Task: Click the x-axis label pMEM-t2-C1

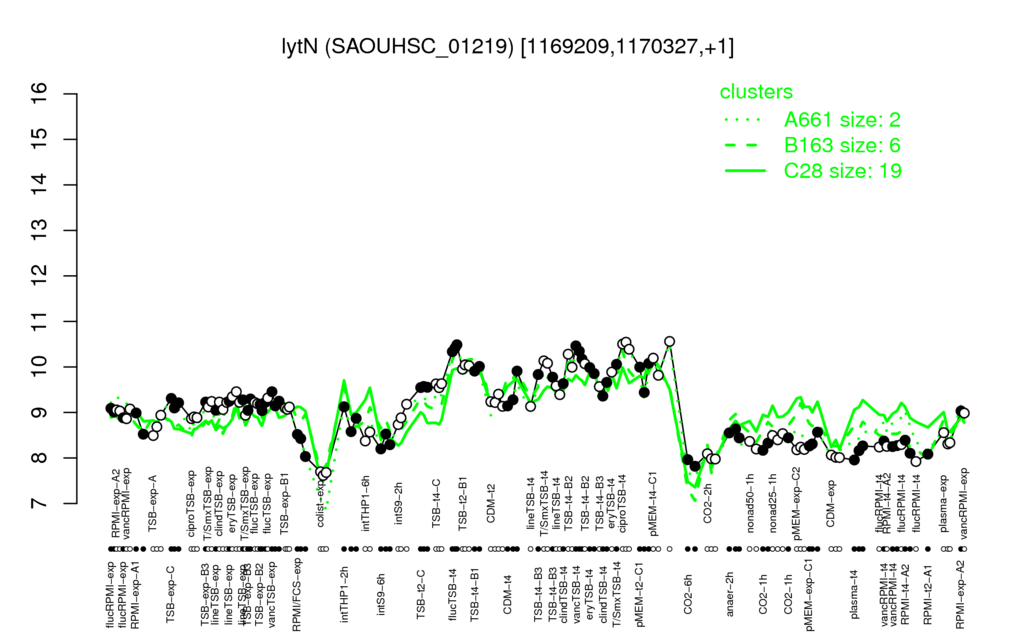Action: click(x=641, y=594)
